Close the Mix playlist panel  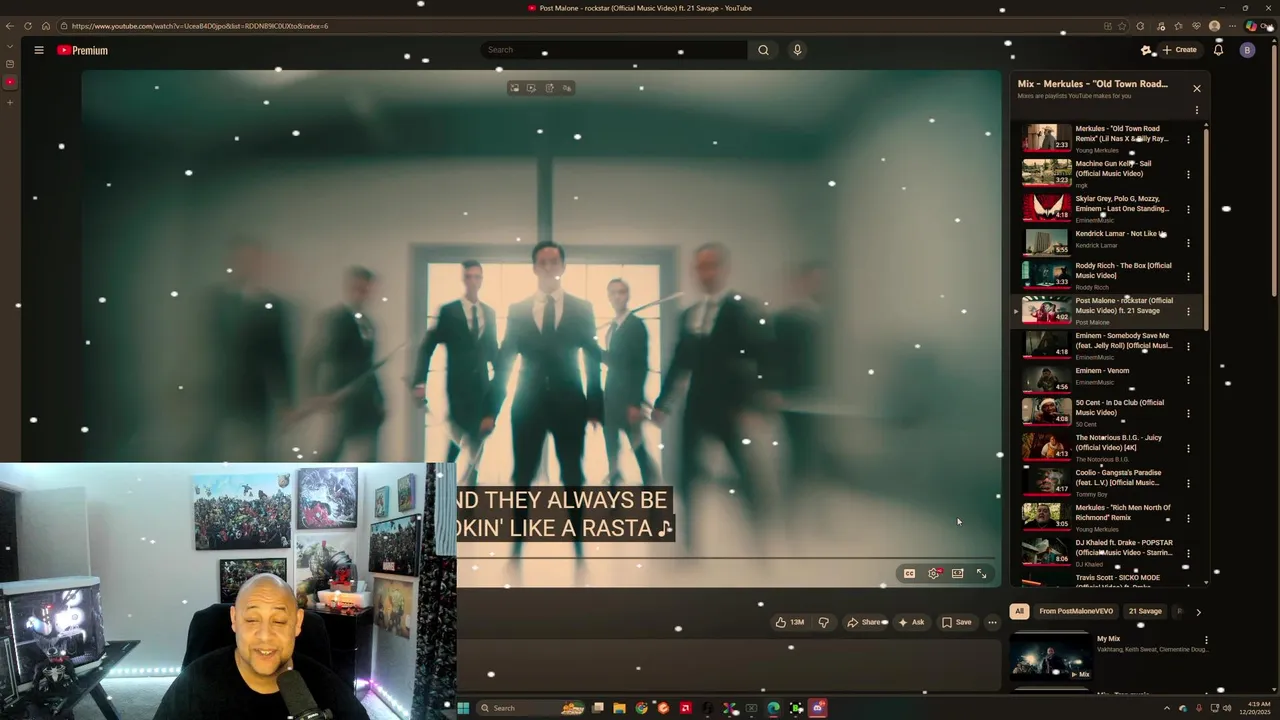click(1196, 88)
